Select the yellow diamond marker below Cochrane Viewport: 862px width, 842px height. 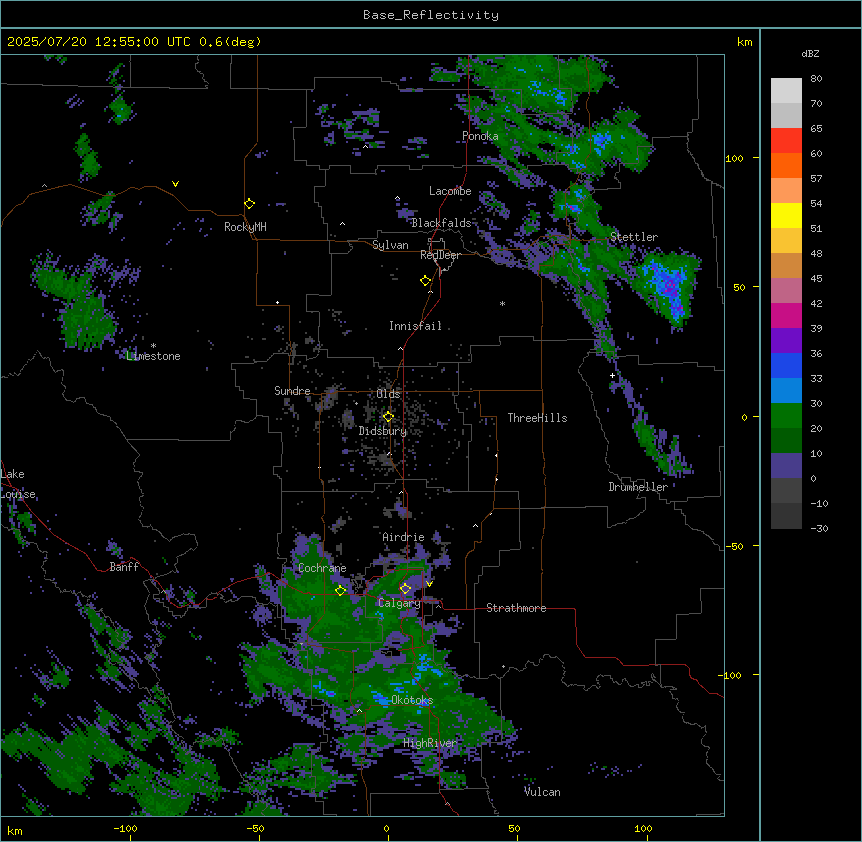click(340, 590)
